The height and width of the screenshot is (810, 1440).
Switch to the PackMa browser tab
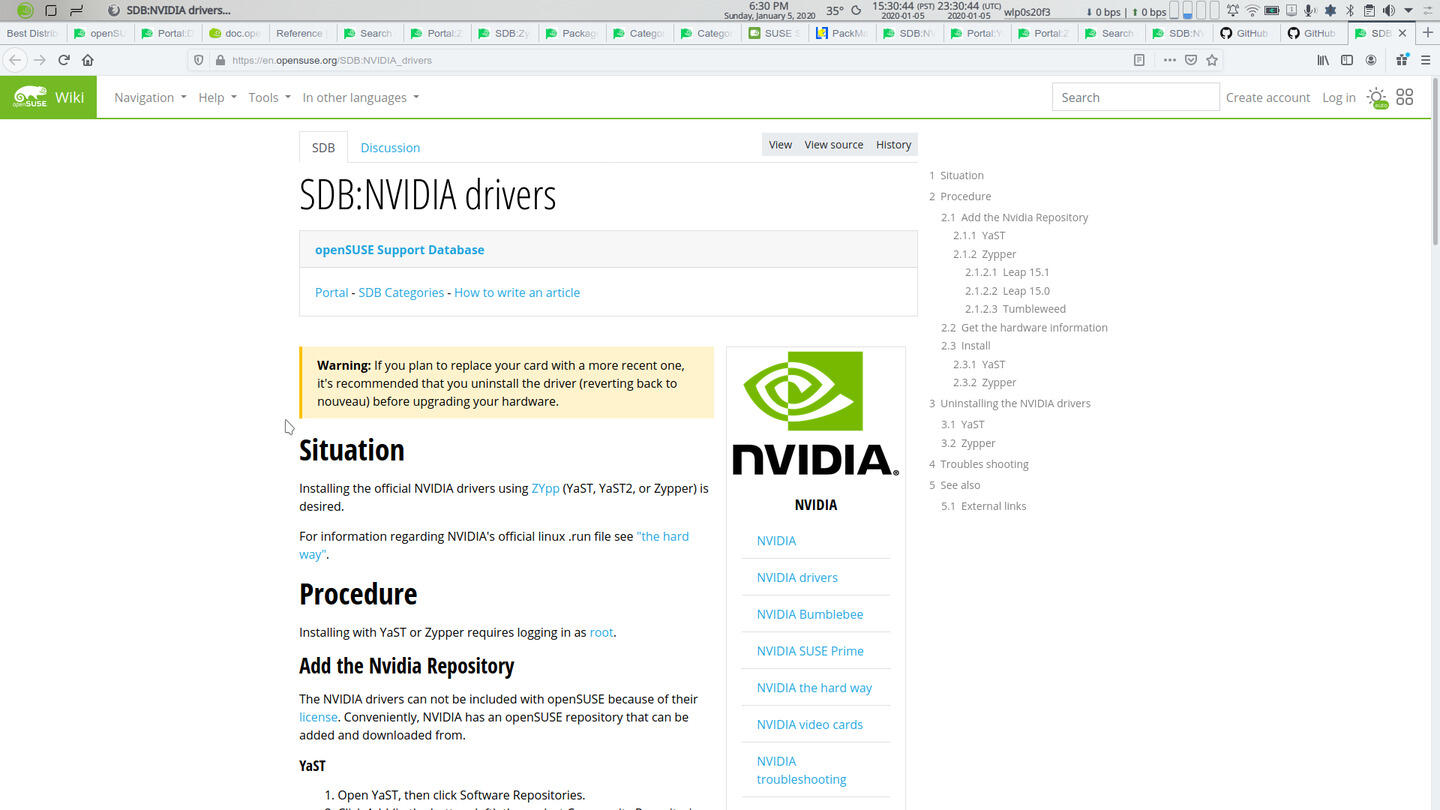[x=842, y=33]
